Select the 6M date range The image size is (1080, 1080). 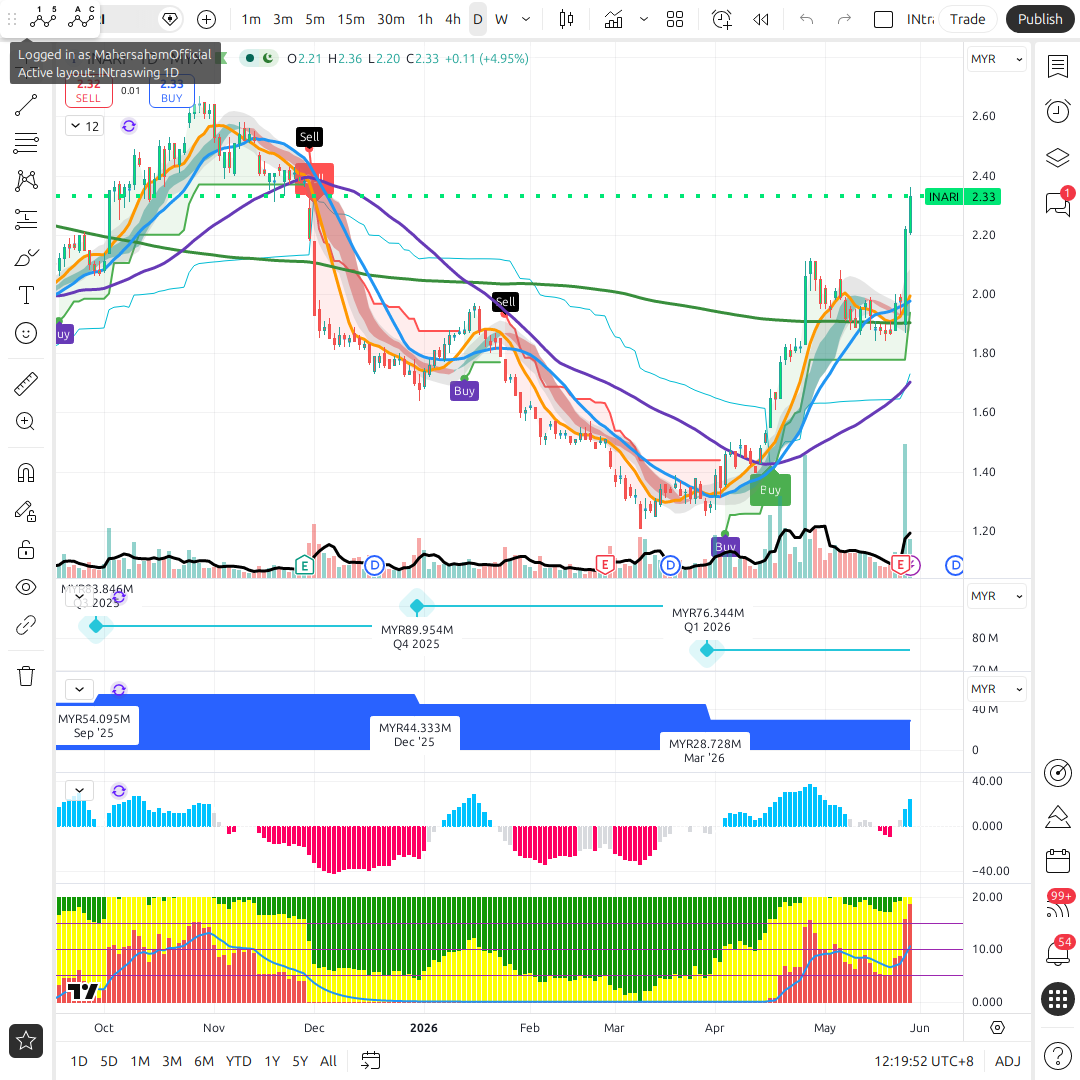(x=204, y=1061)
